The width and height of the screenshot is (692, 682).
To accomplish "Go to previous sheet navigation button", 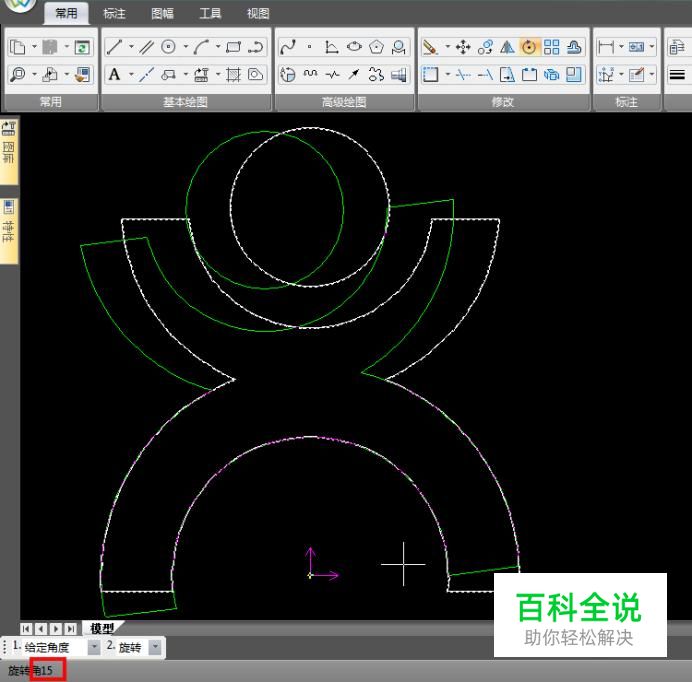I will pyautogui.click(x=41, y=629).
